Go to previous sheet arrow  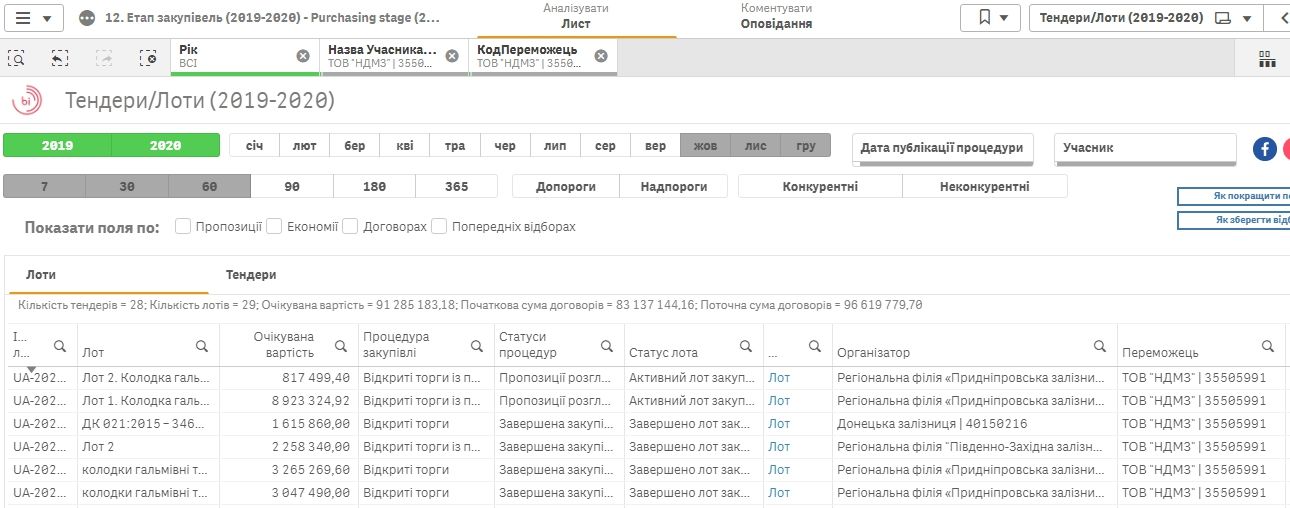tap(1279, 18)
